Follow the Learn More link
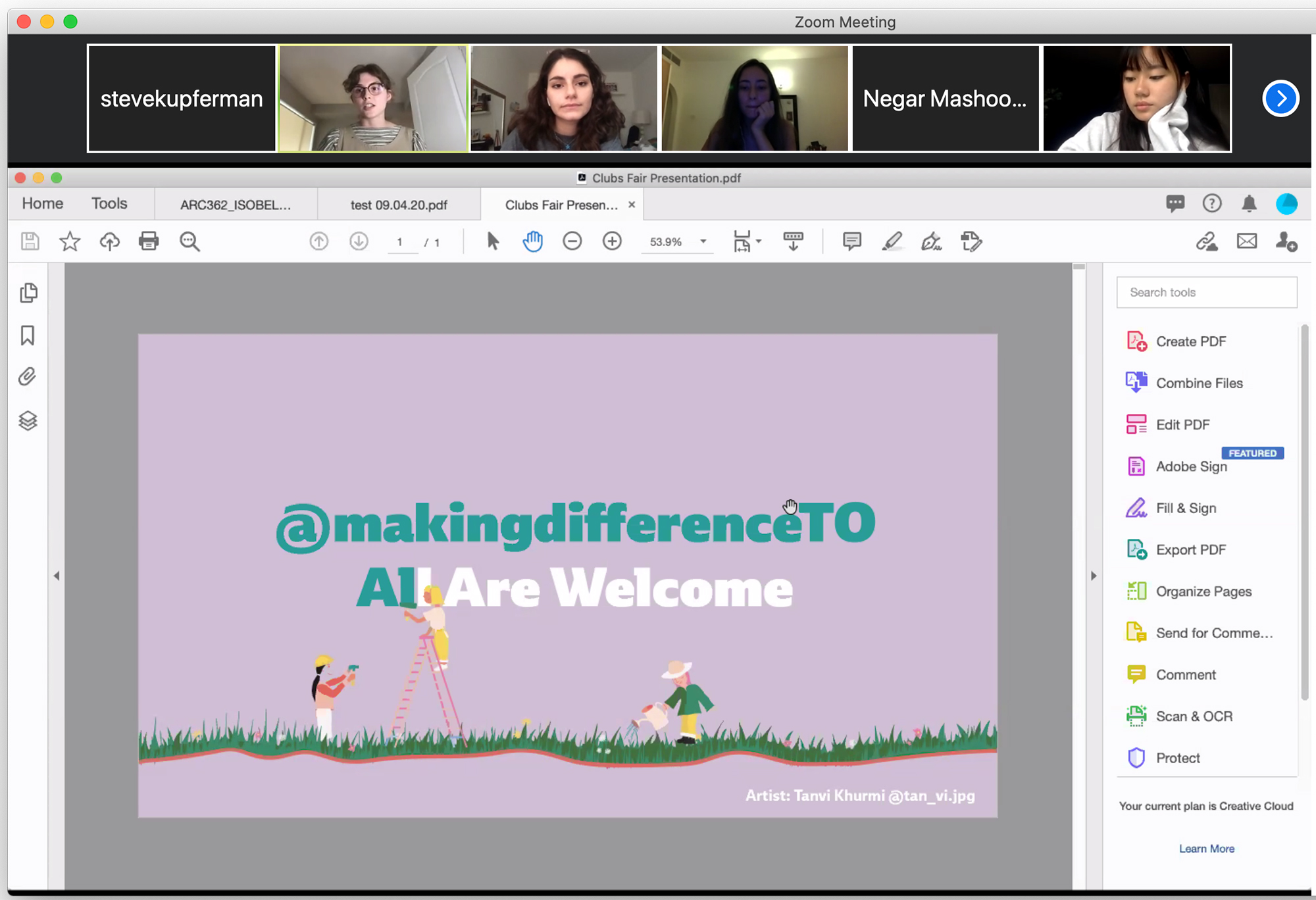This screenshot has height=900, width=1316. click(1207, 849)
